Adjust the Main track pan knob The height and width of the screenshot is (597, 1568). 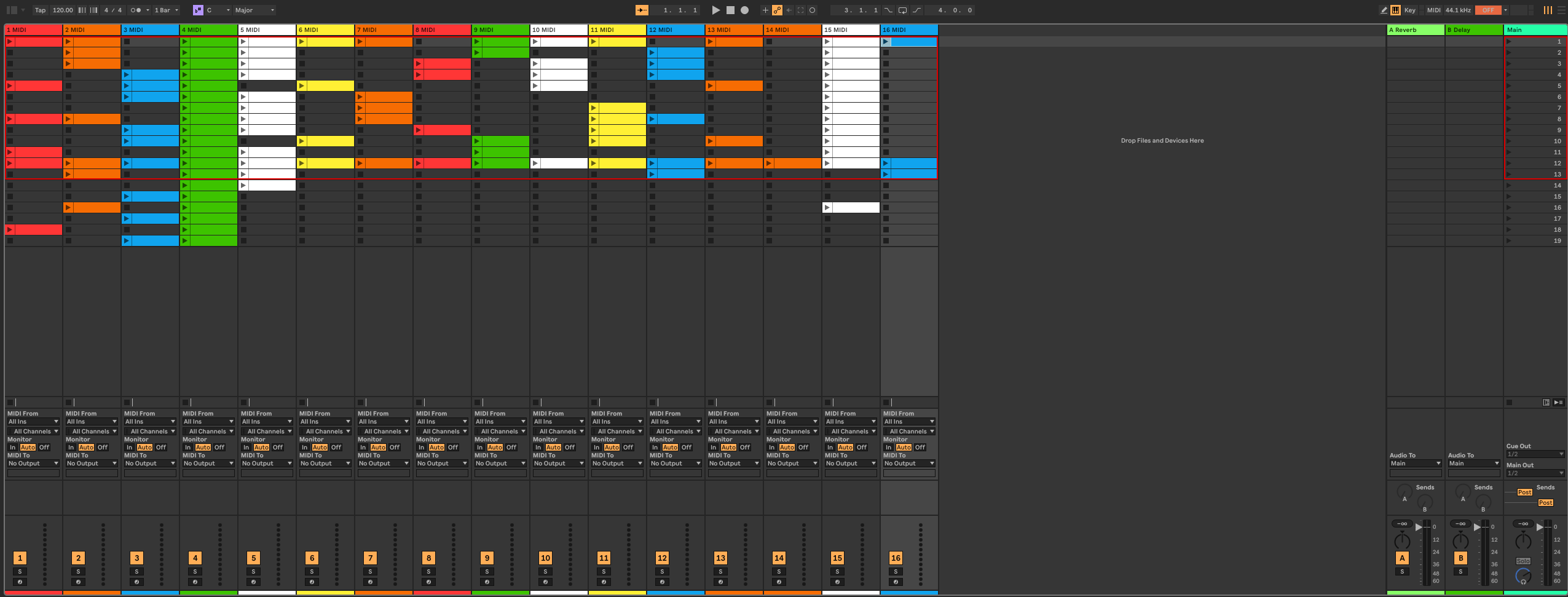click(1523, 541)
